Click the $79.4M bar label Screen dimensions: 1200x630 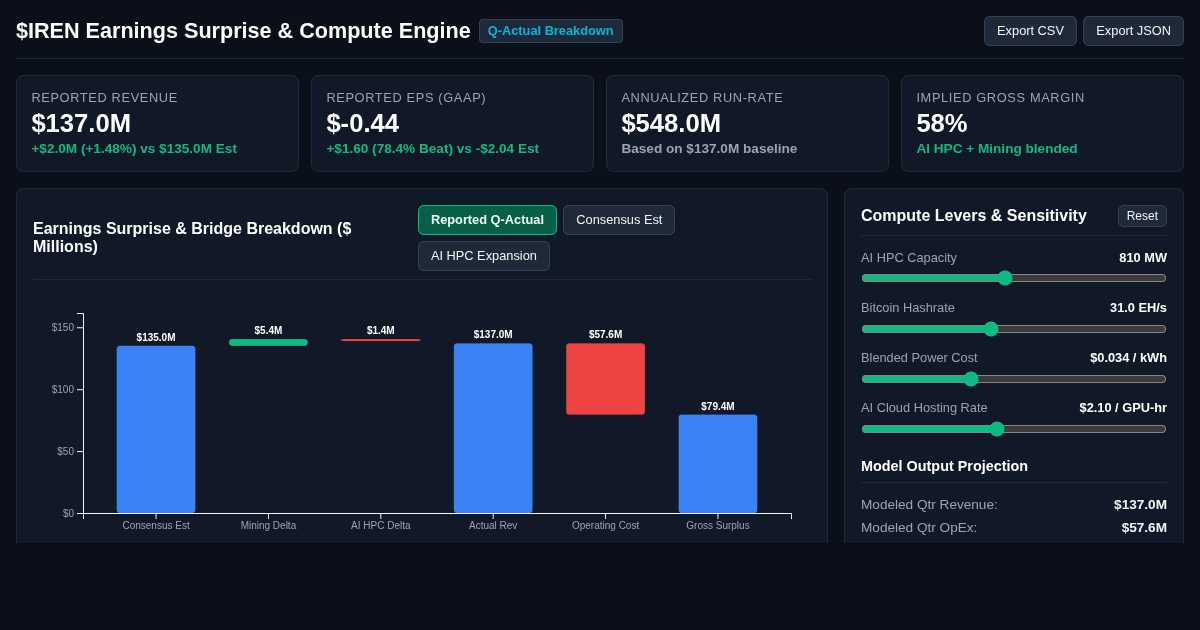tap(718, 407)
